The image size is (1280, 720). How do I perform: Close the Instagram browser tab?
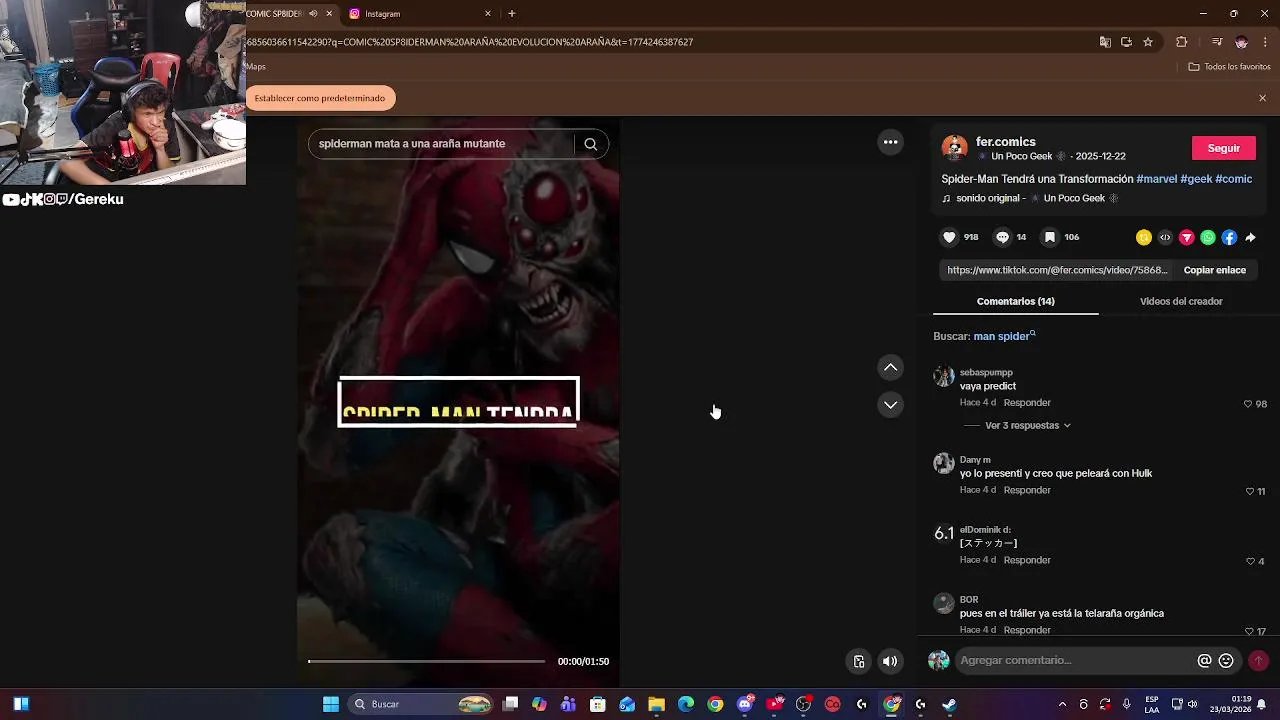pos(488,14)
